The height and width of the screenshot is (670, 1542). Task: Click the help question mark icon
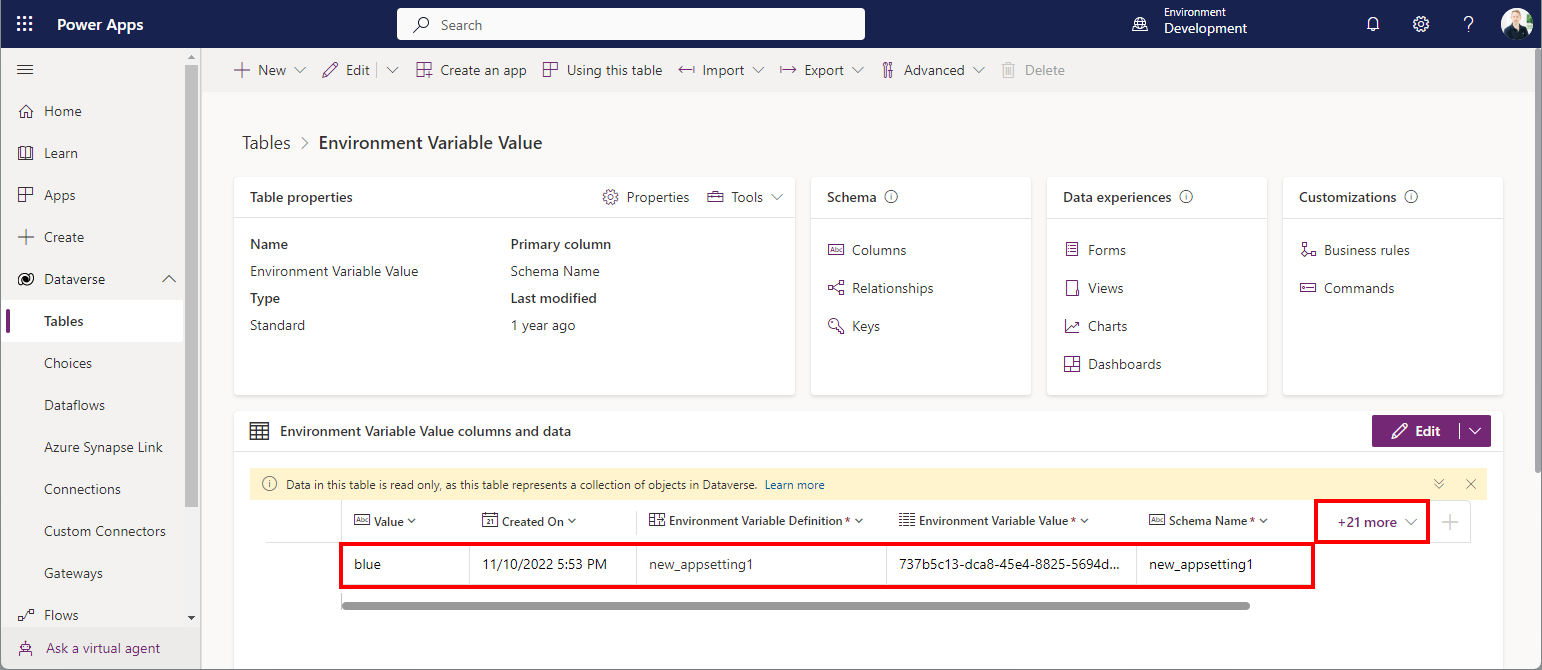(x=1468, y=24)
